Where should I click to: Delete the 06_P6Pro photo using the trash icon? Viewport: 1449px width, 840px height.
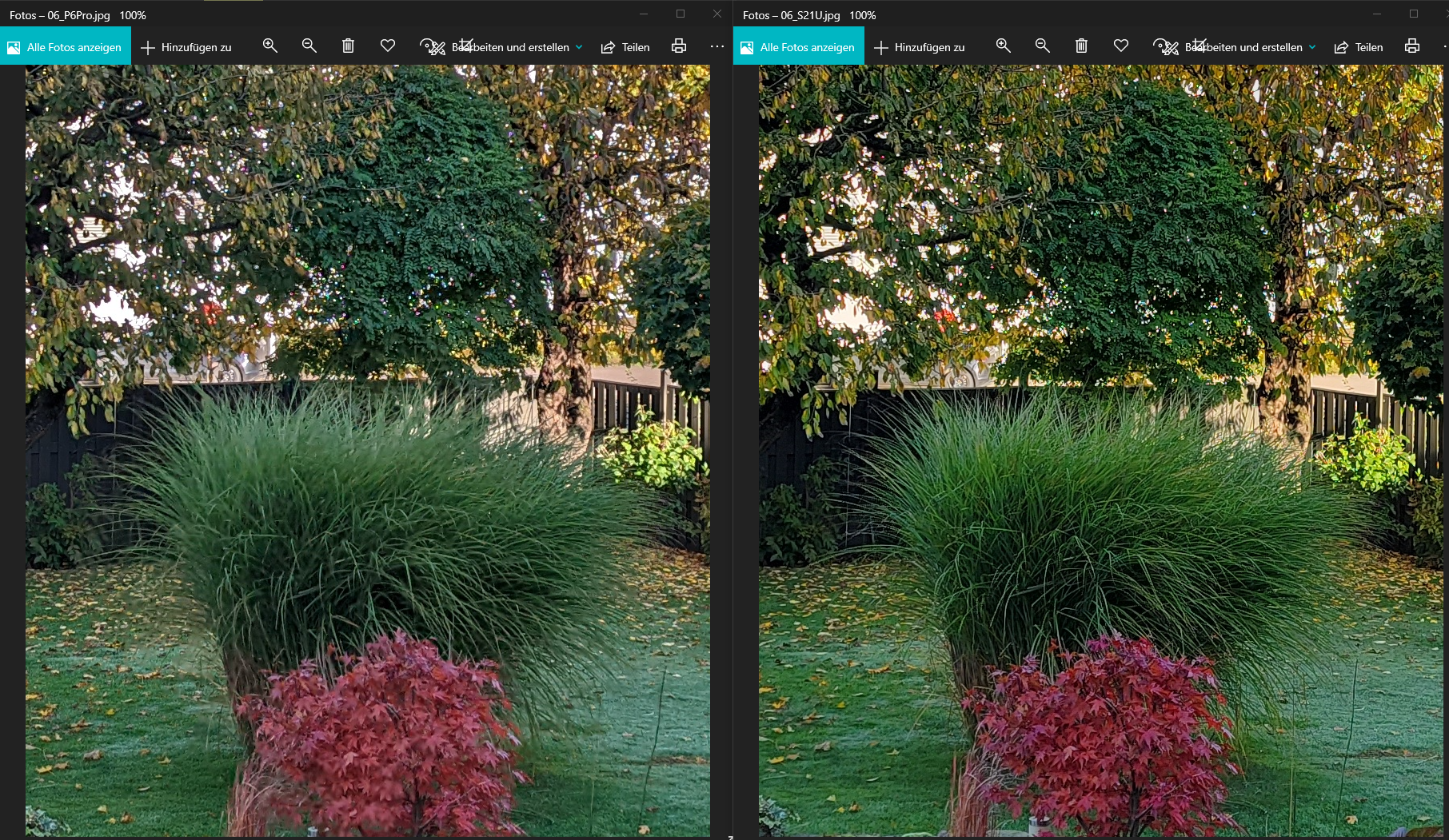pos(348,46)
